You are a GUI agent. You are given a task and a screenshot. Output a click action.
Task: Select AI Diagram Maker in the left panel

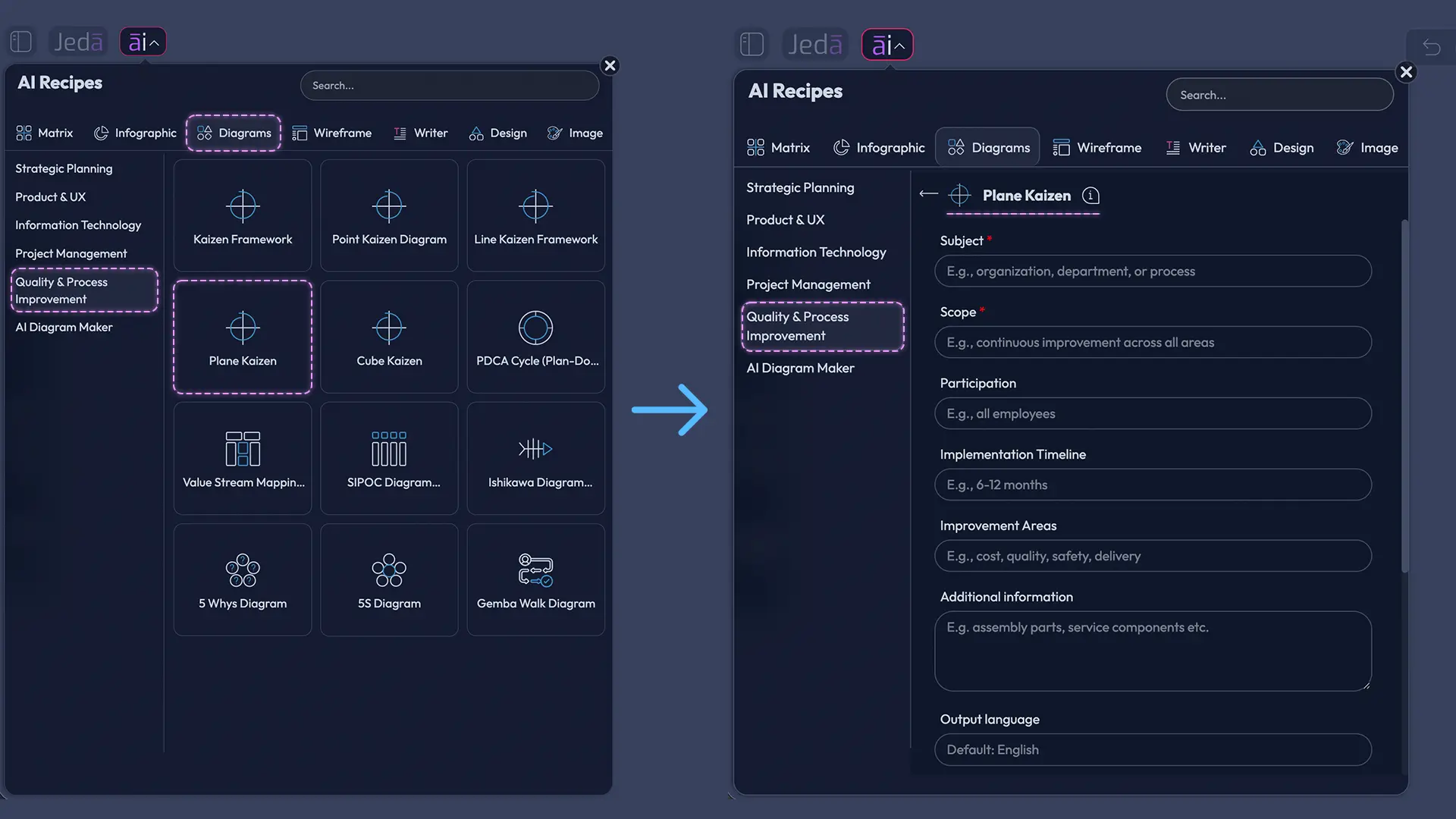64,327
